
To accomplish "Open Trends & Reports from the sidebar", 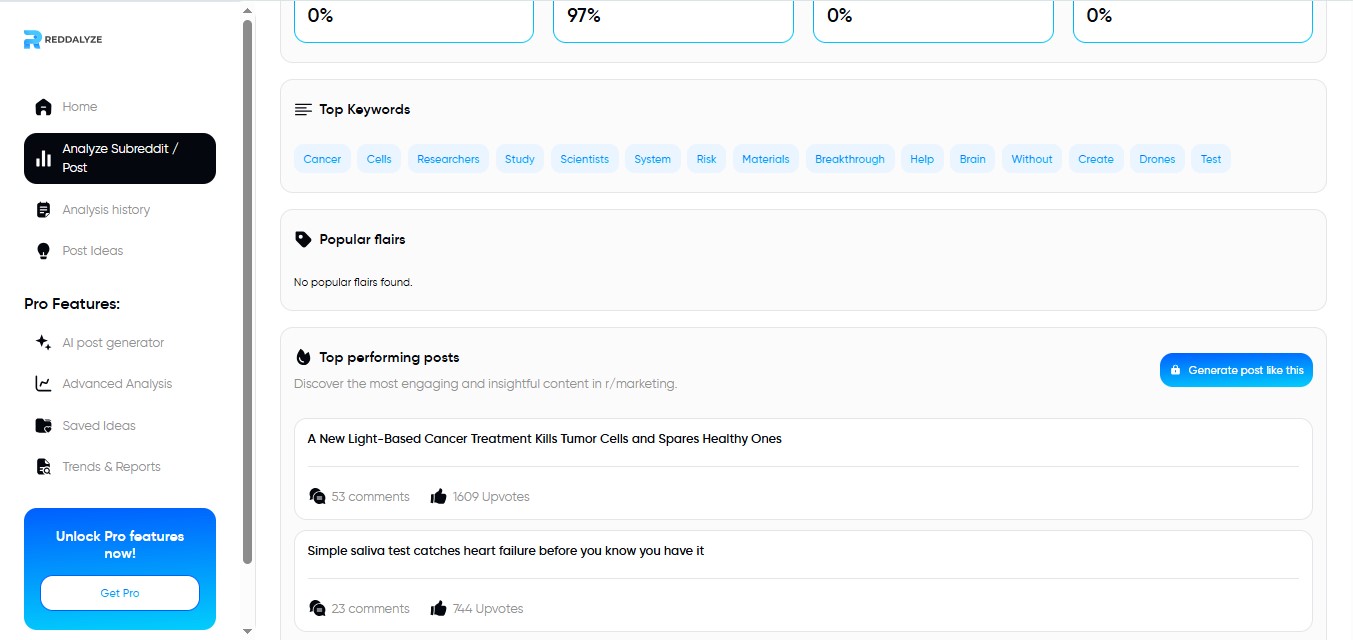I will tap(110, 466).
